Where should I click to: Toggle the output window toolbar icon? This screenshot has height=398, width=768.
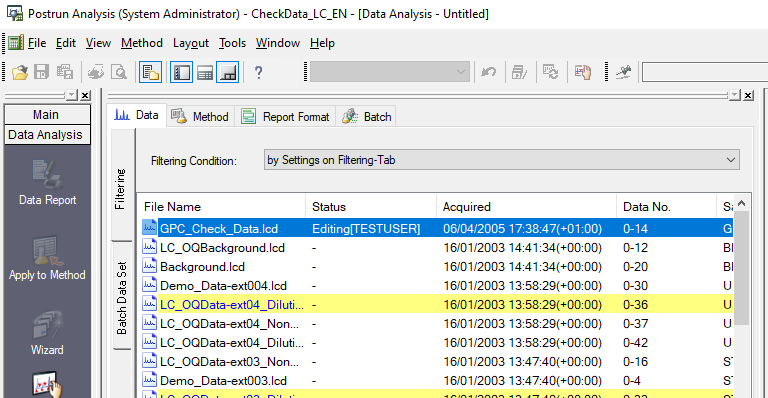tap(228, 72)
